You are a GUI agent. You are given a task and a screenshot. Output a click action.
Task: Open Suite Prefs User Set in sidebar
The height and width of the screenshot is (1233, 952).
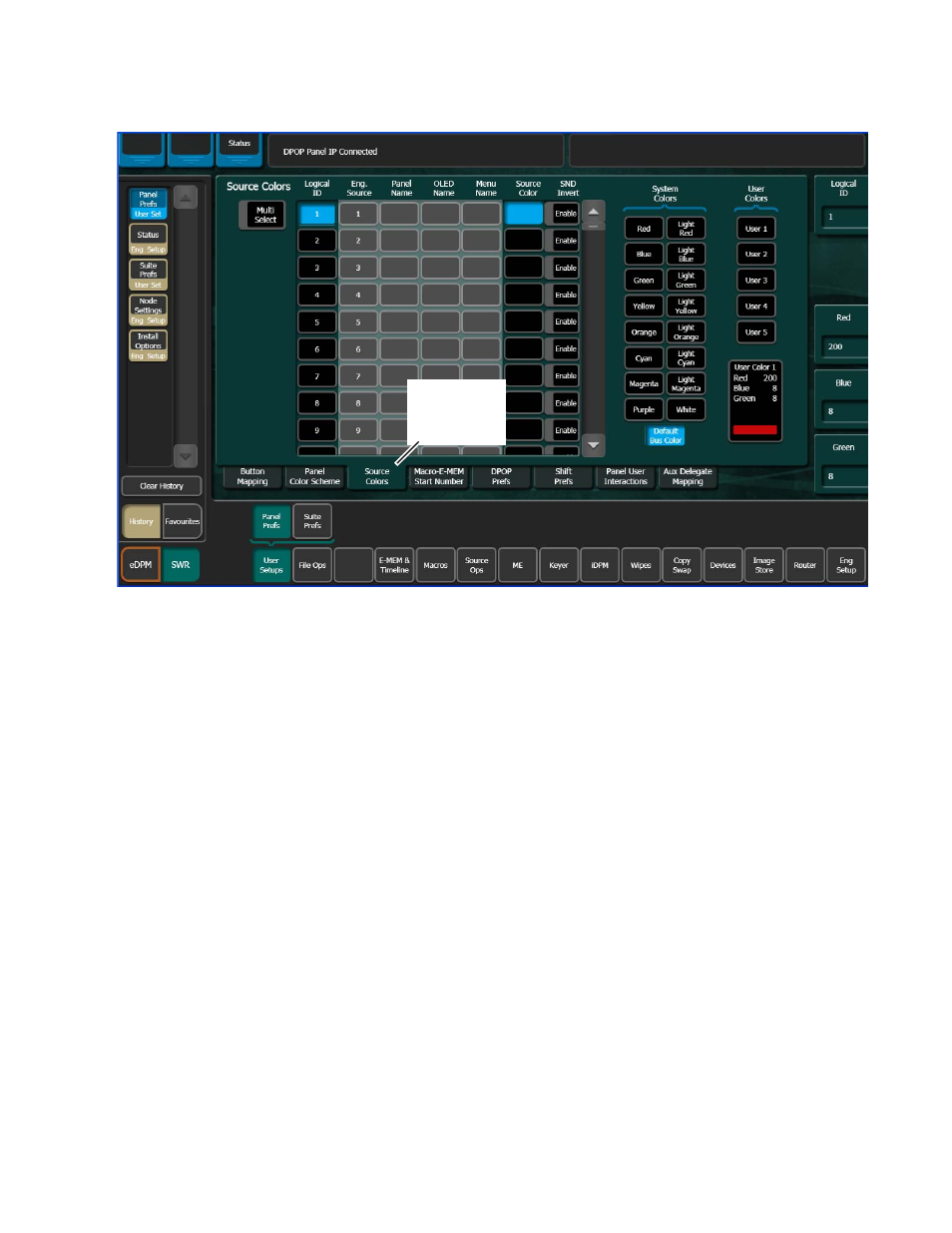(148, 275)
